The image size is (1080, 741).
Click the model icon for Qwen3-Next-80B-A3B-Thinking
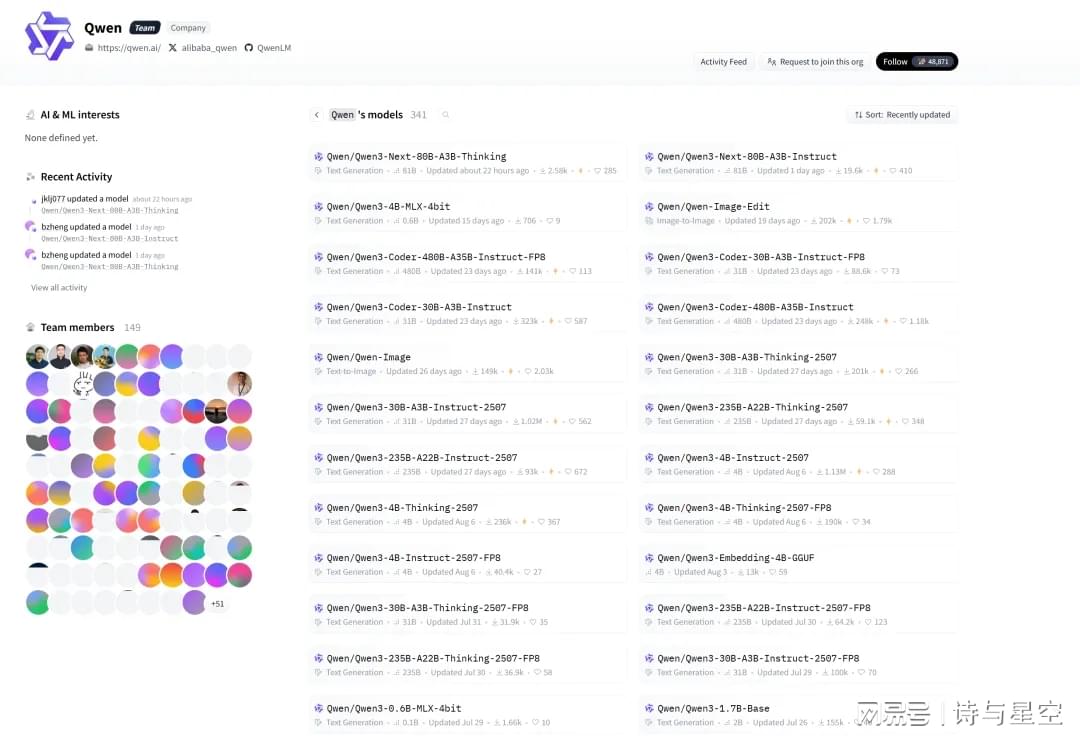click(x=318, y=156)
